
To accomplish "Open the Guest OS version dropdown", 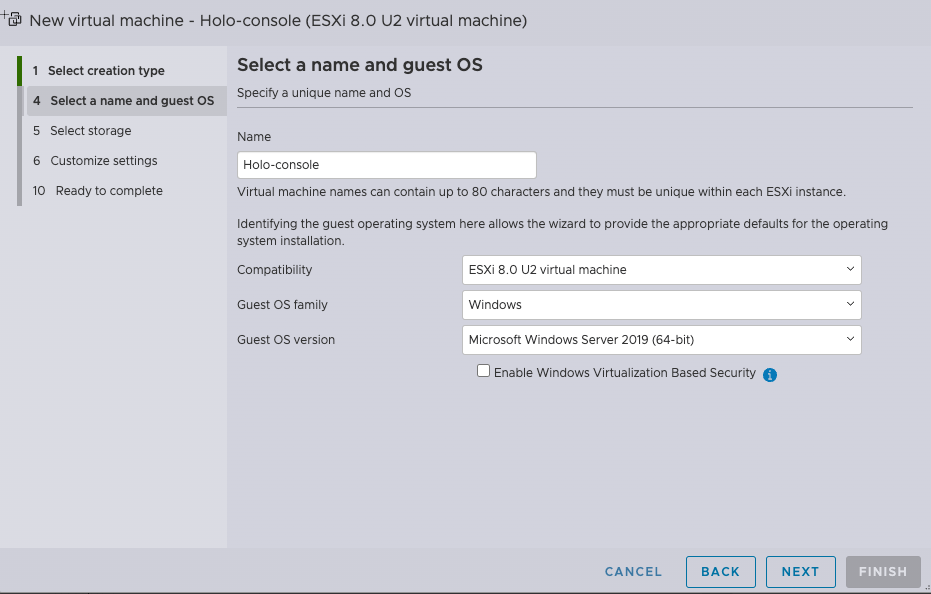I will click(661, 340).
